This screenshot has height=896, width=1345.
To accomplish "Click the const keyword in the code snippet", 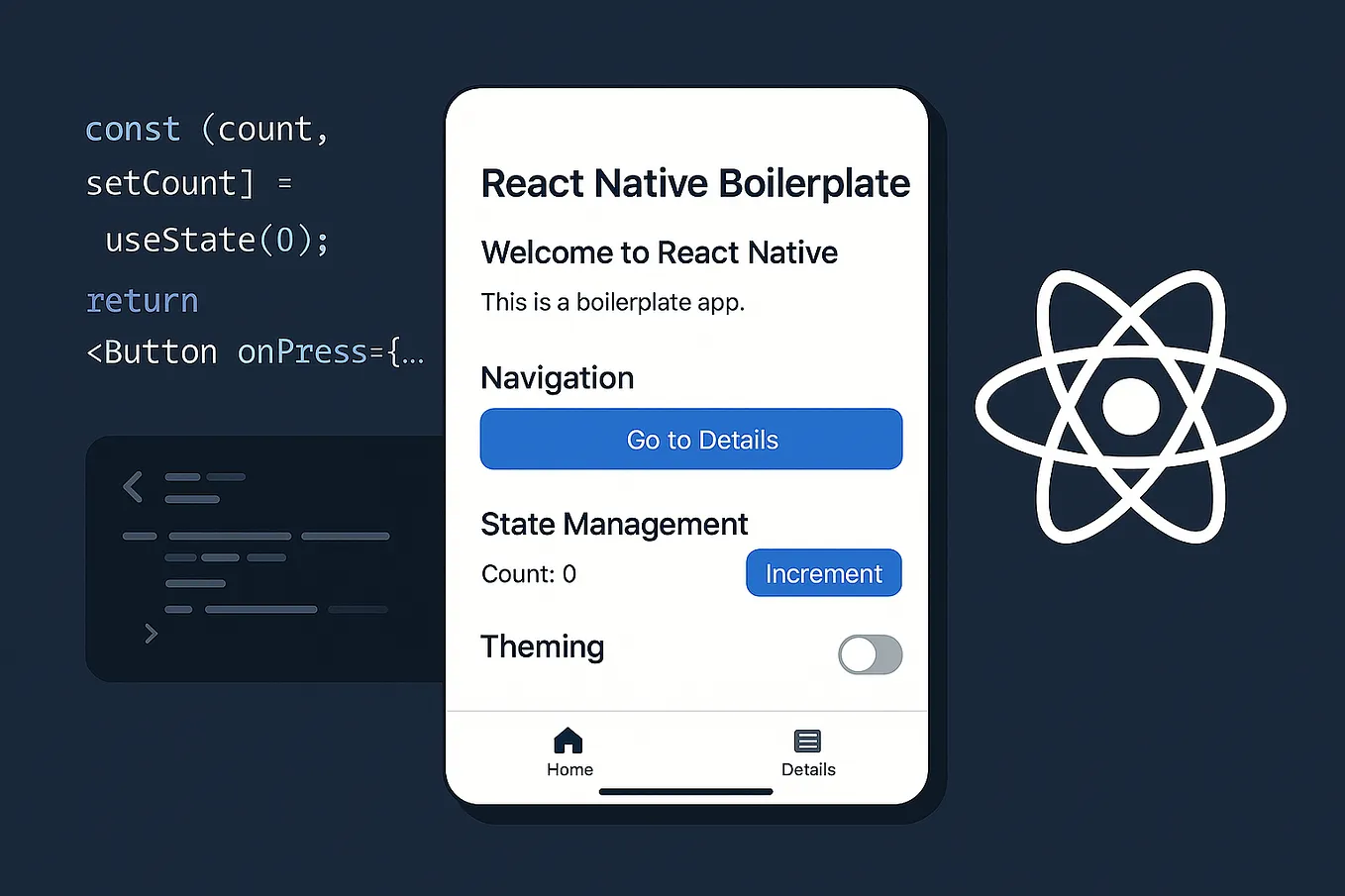I will click(132, 128).
